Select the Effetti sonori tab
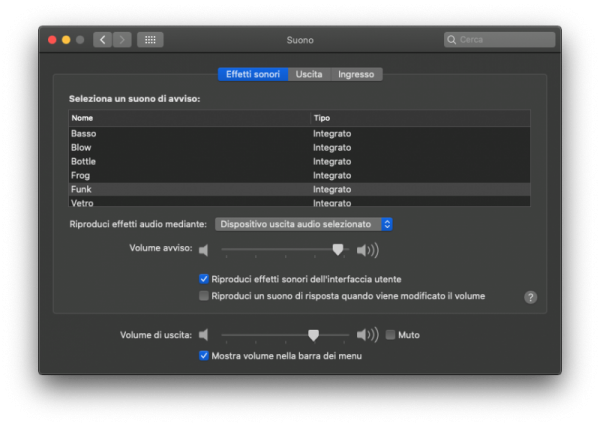The width and height of the screenshot is (600, 426). pos(253,74)
